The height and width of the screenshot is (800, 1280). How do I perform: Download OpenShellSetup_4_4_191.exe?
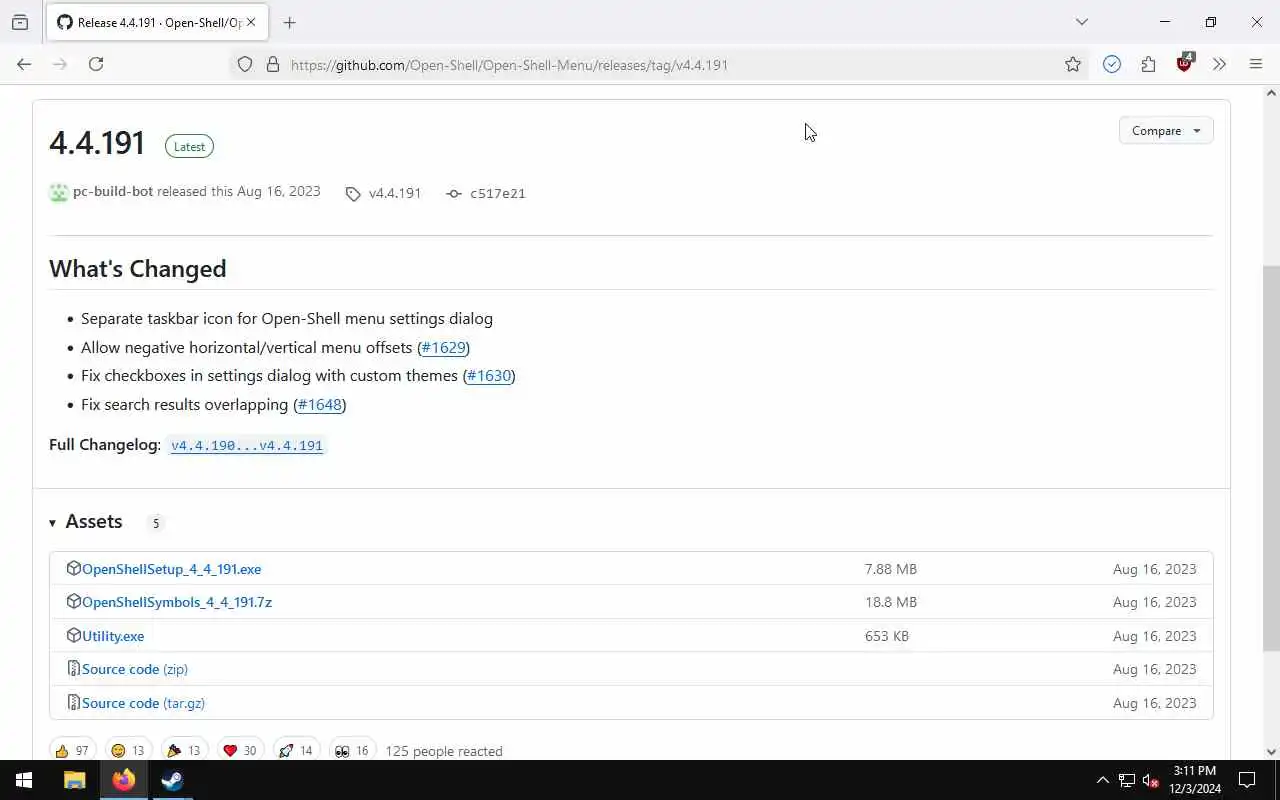click(171, 569)
